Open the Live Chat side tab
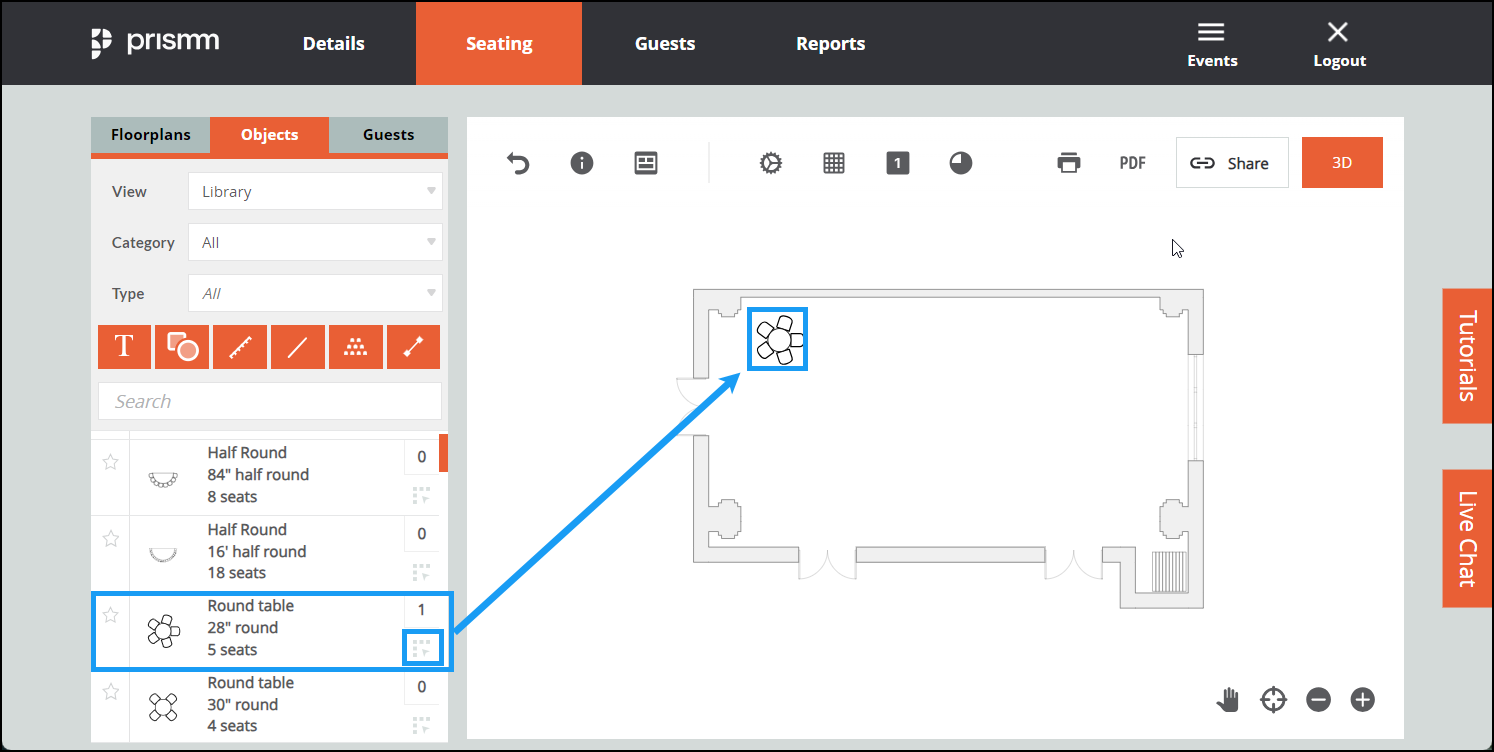Viewport: 1494px width, 752px height. click(1467, 538)
